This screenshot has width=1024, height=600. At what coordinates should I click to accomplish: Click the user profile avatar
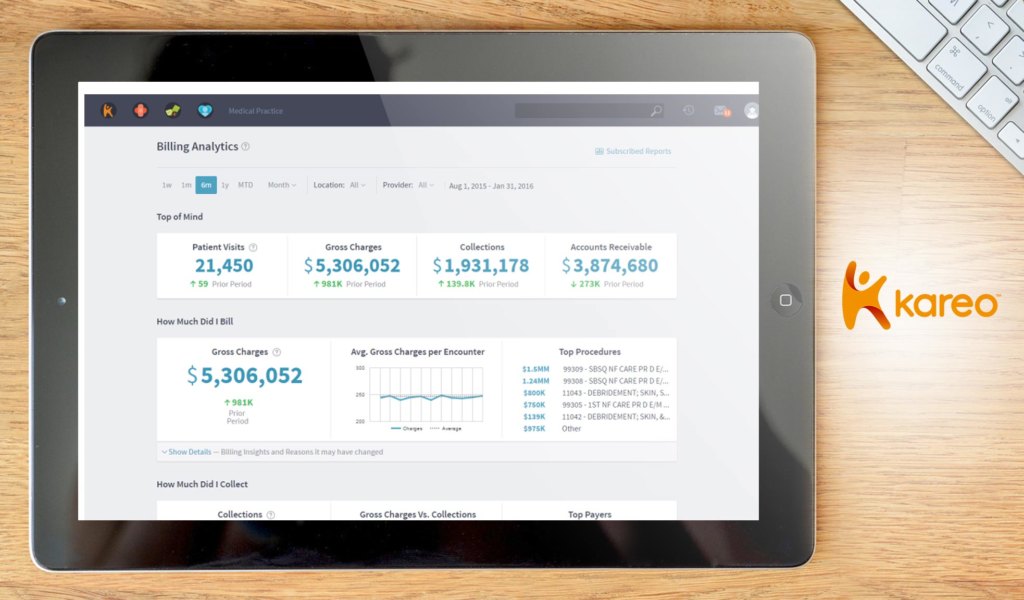[751, 111]
